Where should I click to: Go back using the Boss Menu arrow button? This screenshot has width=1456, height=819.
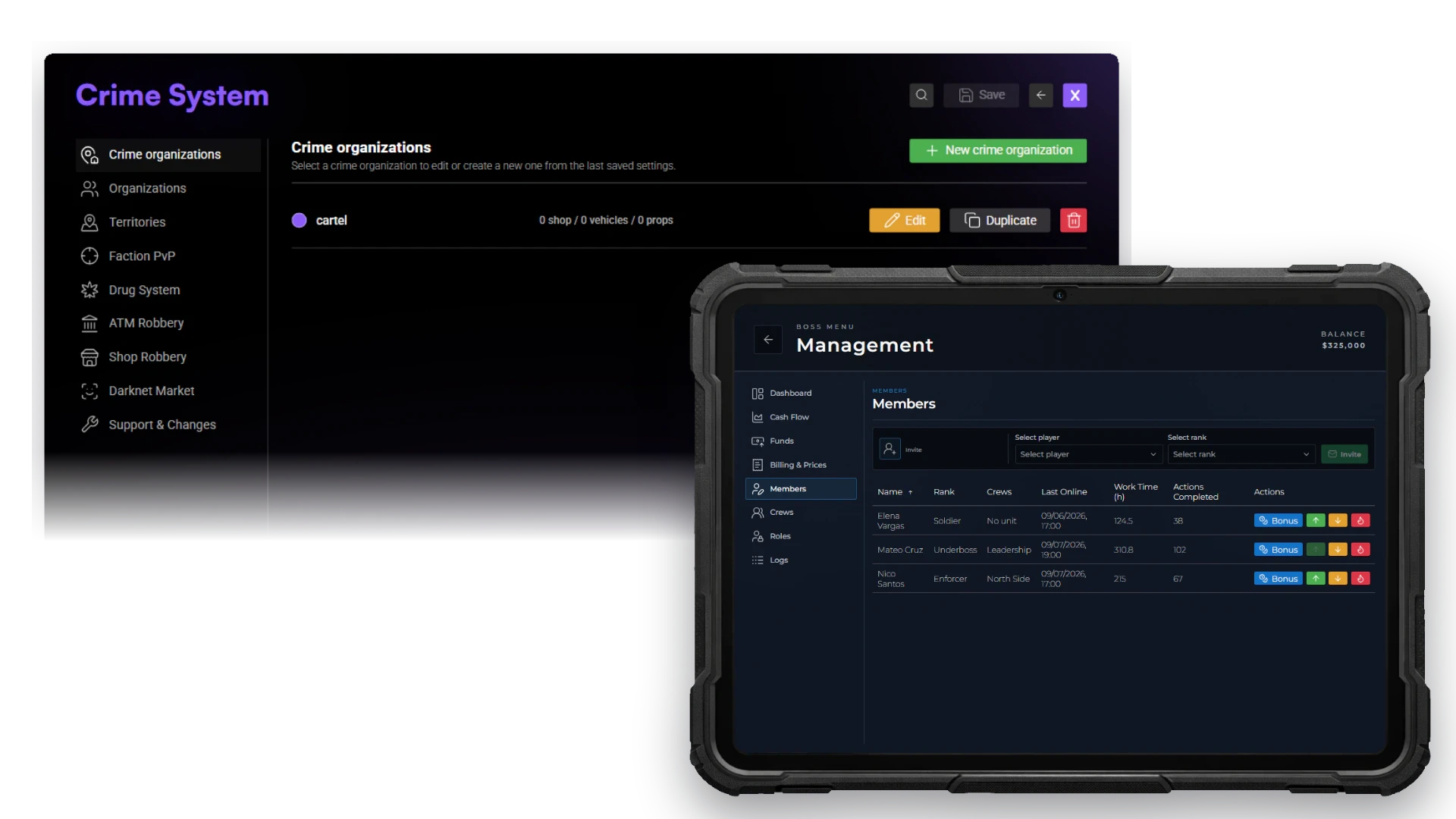pos(768,340)
